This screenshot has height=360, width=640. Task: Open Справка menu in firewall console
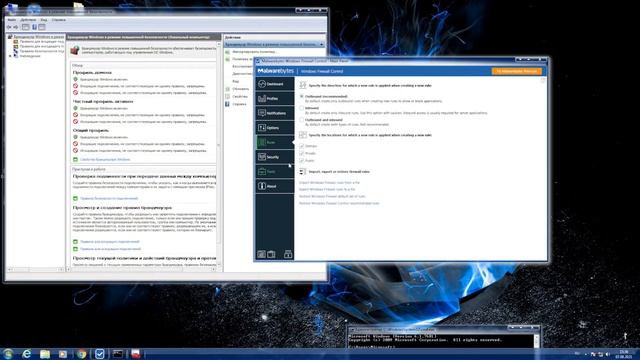click(58, 20)
